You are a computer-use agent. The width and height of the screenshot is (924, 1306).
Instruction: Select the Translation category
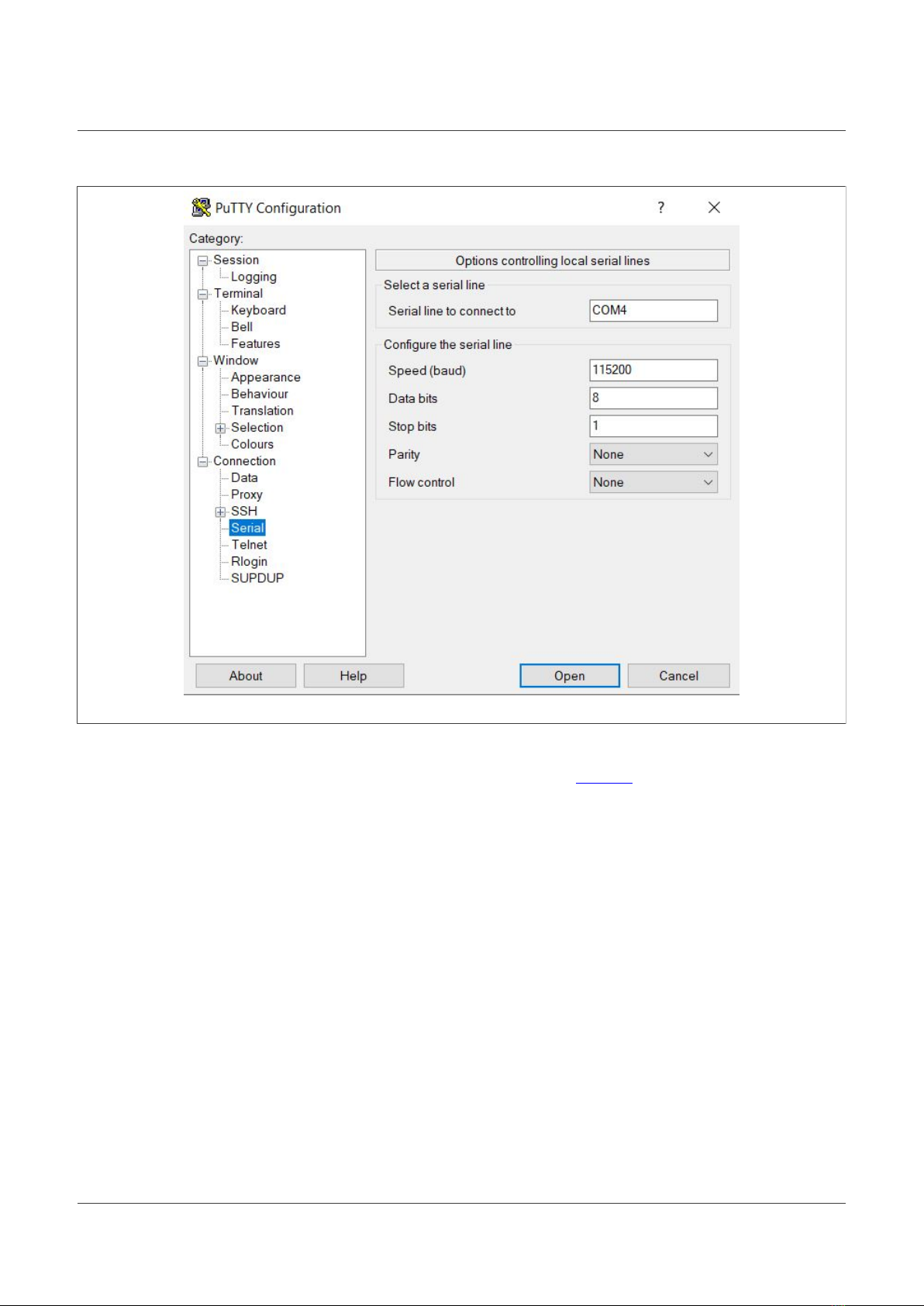[x=262, y=411]
